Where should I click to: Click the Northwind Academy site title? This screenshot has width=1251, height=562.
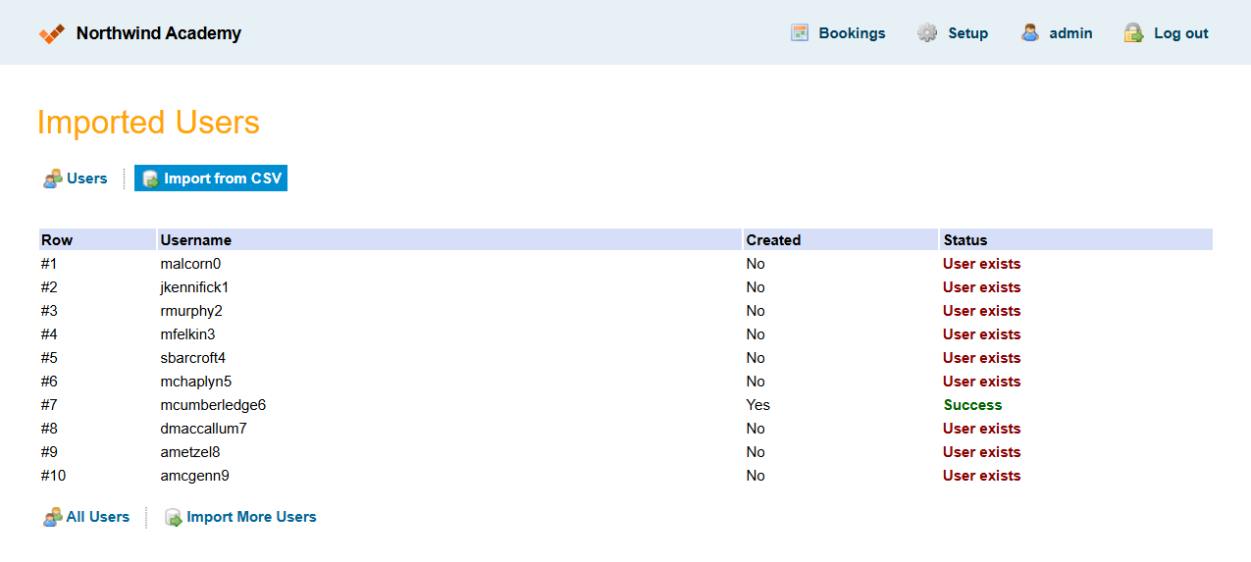[x=158, y=33]
